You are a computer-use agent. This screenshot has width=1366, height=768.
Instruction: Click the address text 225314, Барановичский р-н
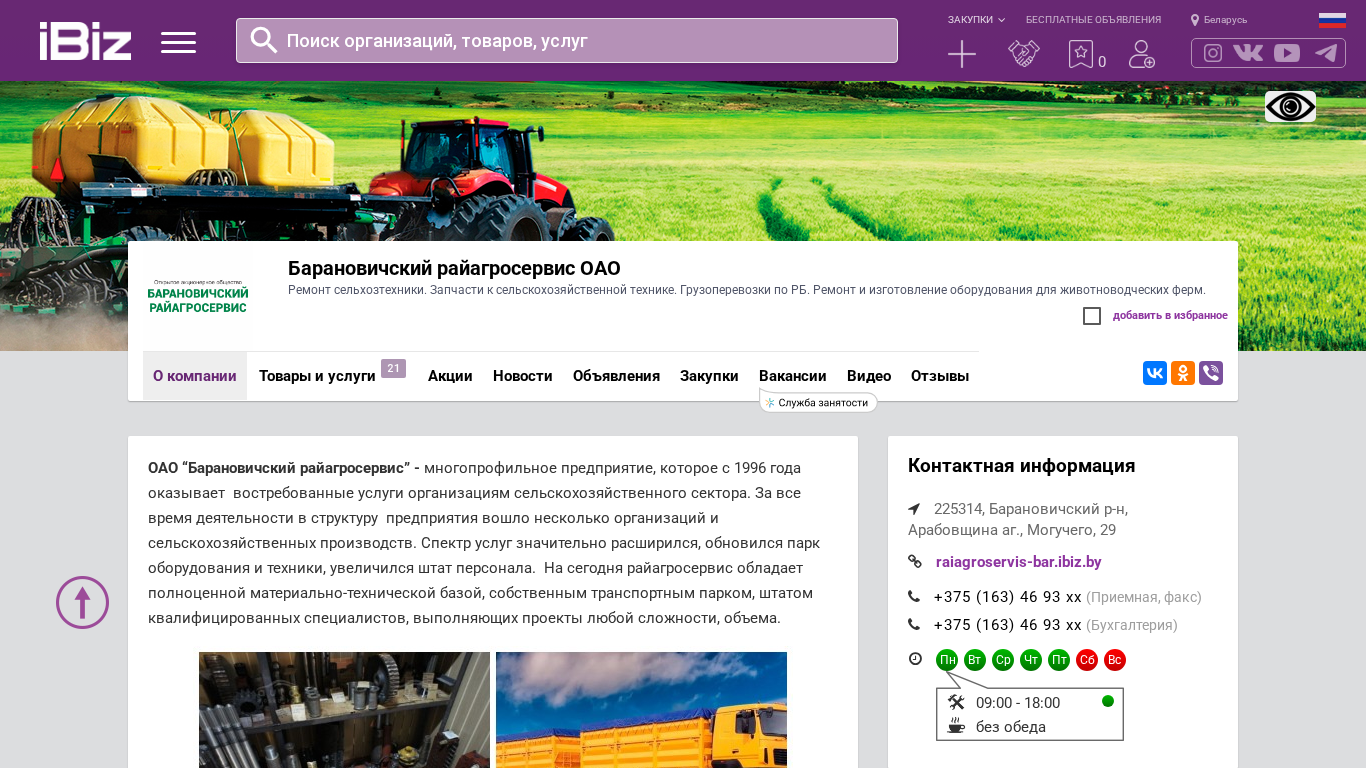[1031, 509]
